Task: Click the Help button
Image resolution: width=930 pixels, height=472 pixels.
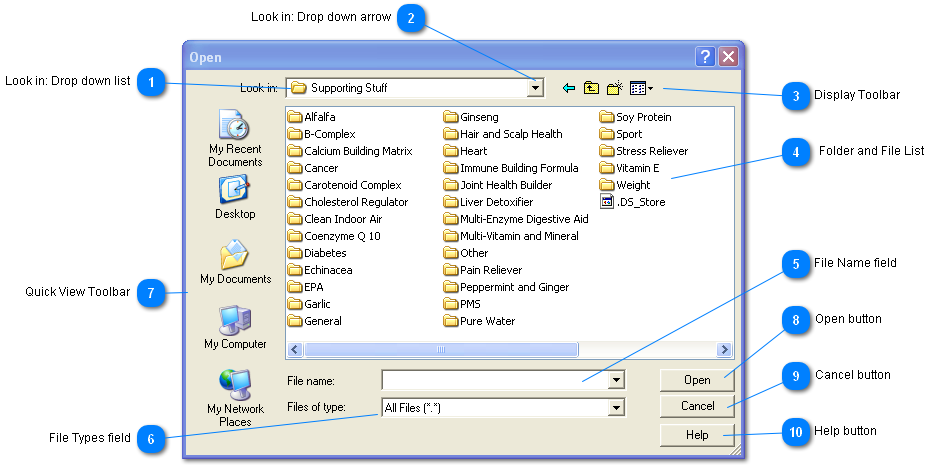Action: click(697, 435)
